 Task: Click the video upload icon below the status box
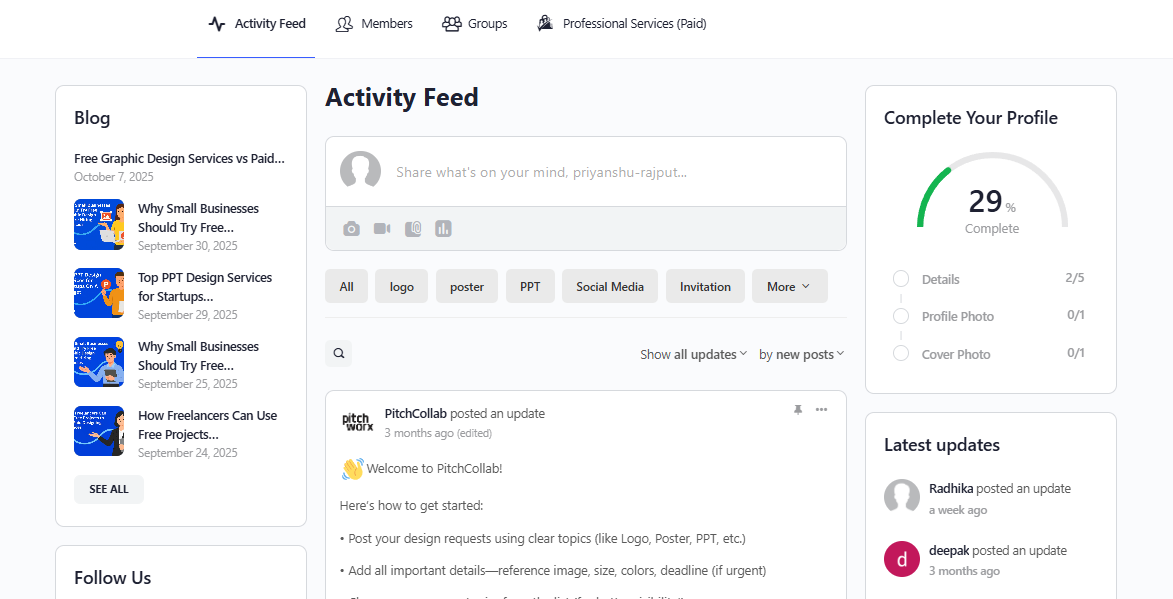pyautogui.click(x=381, y=228)
